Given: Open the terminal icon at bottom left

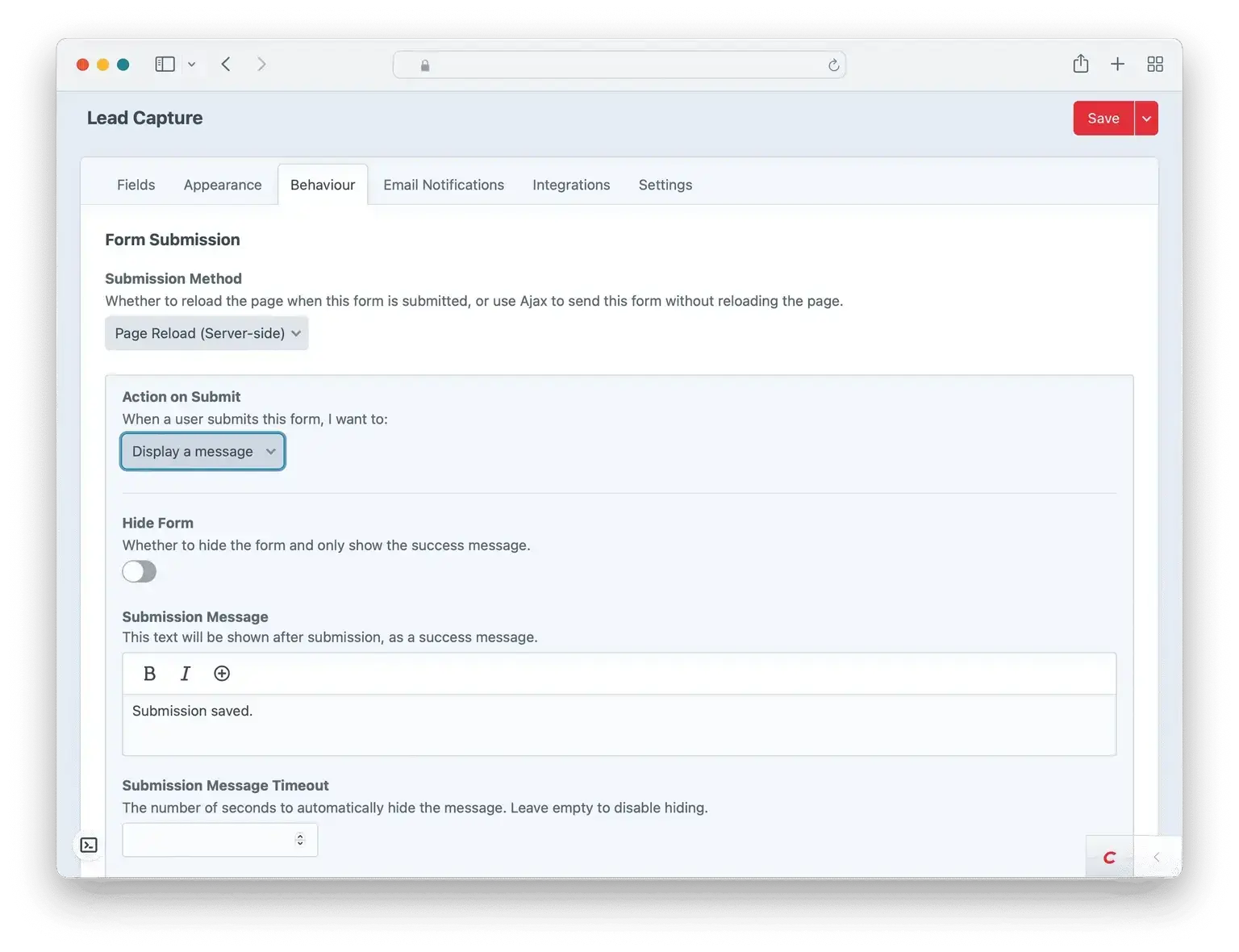Looking at the screenshot, I should 89,845.
